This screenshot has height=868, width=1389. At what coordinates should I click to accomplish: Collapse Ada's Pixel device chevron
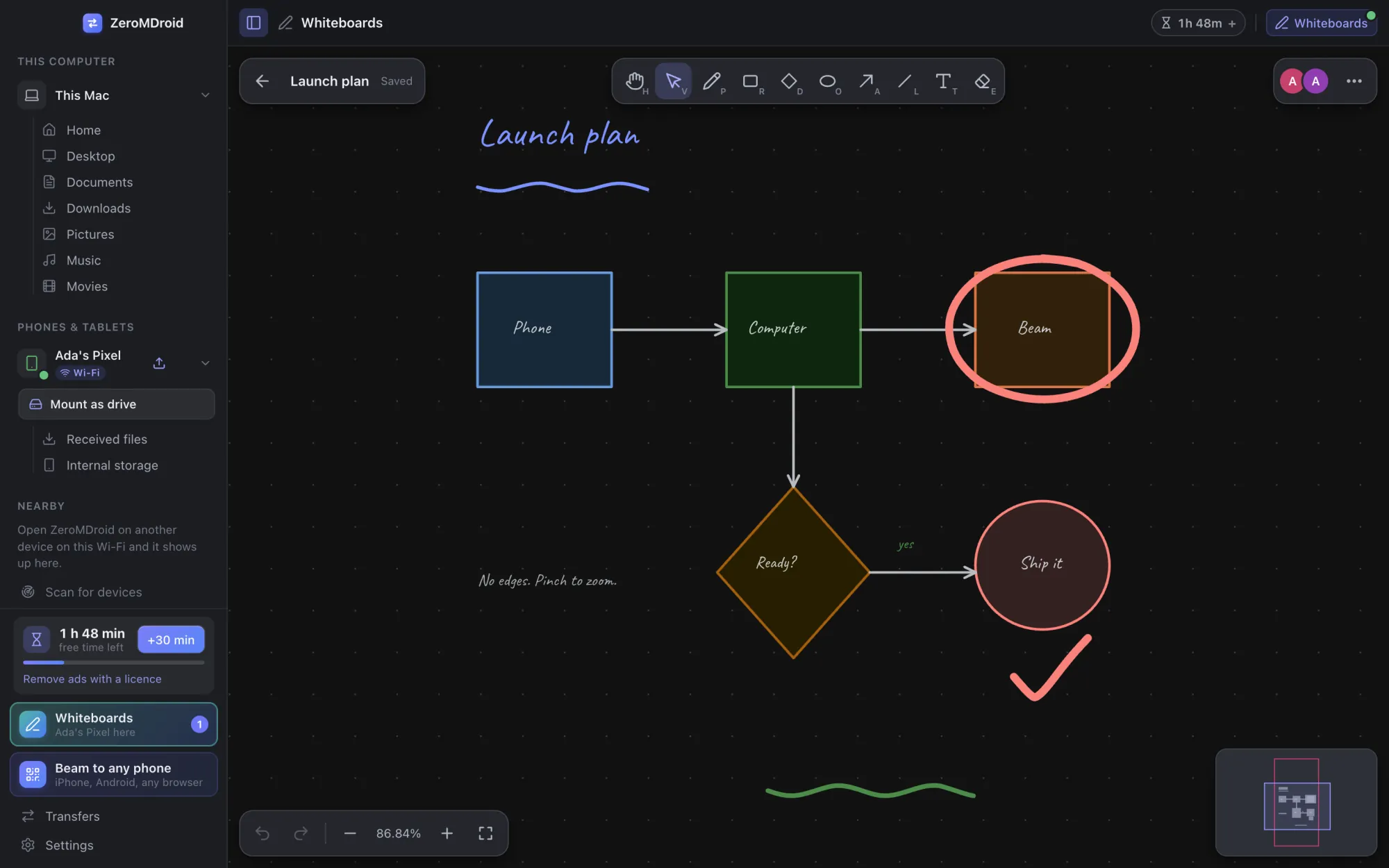coord(205,363)
